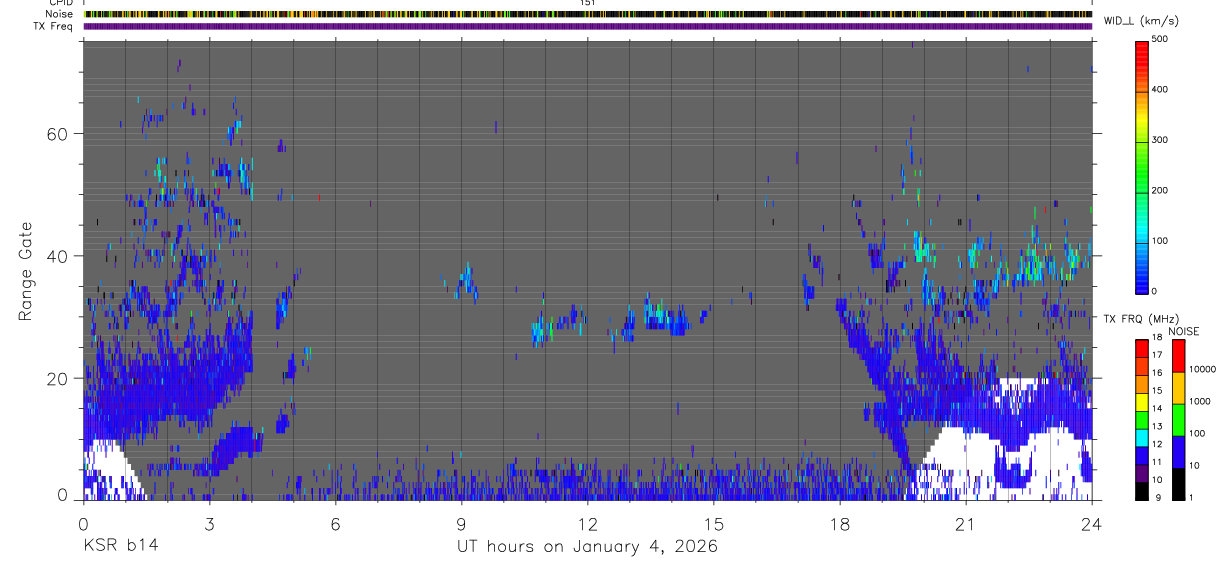This screenshot has height=567, width=1228.
Task: Click the 500 tick on the WID colorbar
Action: pyautogui.click(x=1160, y=39)
